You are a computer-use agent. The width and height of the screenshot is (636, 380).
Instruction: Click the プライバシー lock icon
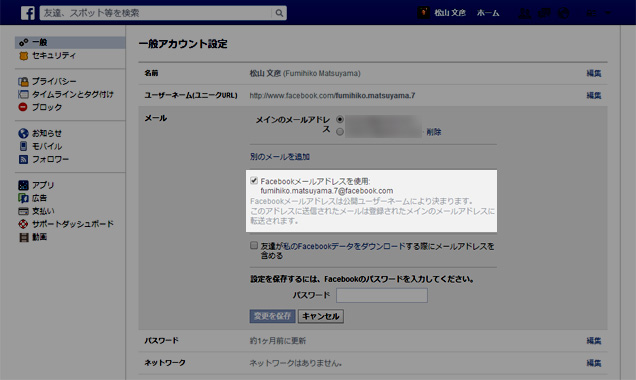click(24, 82)
